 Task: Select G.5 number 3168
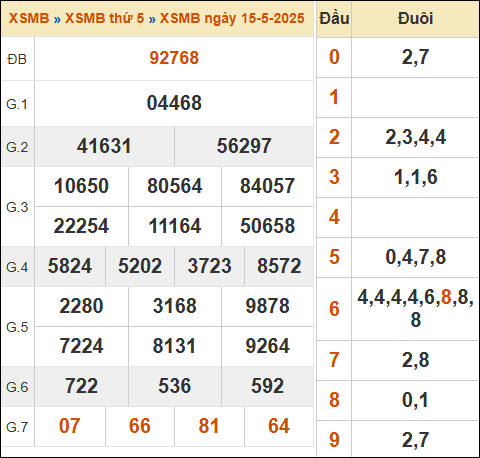coord(175,306)
